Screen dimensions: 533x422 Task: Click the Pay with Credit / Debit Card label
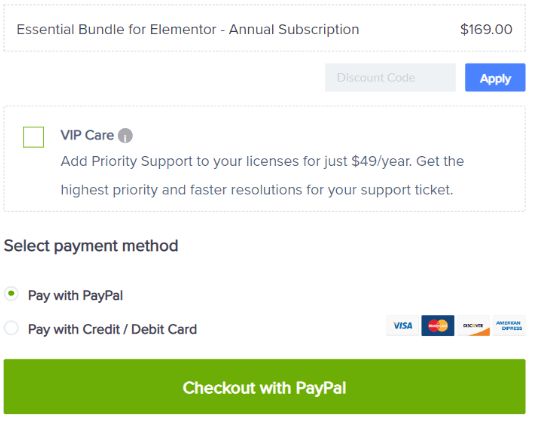pyautogui.click(x=113, y=330)
